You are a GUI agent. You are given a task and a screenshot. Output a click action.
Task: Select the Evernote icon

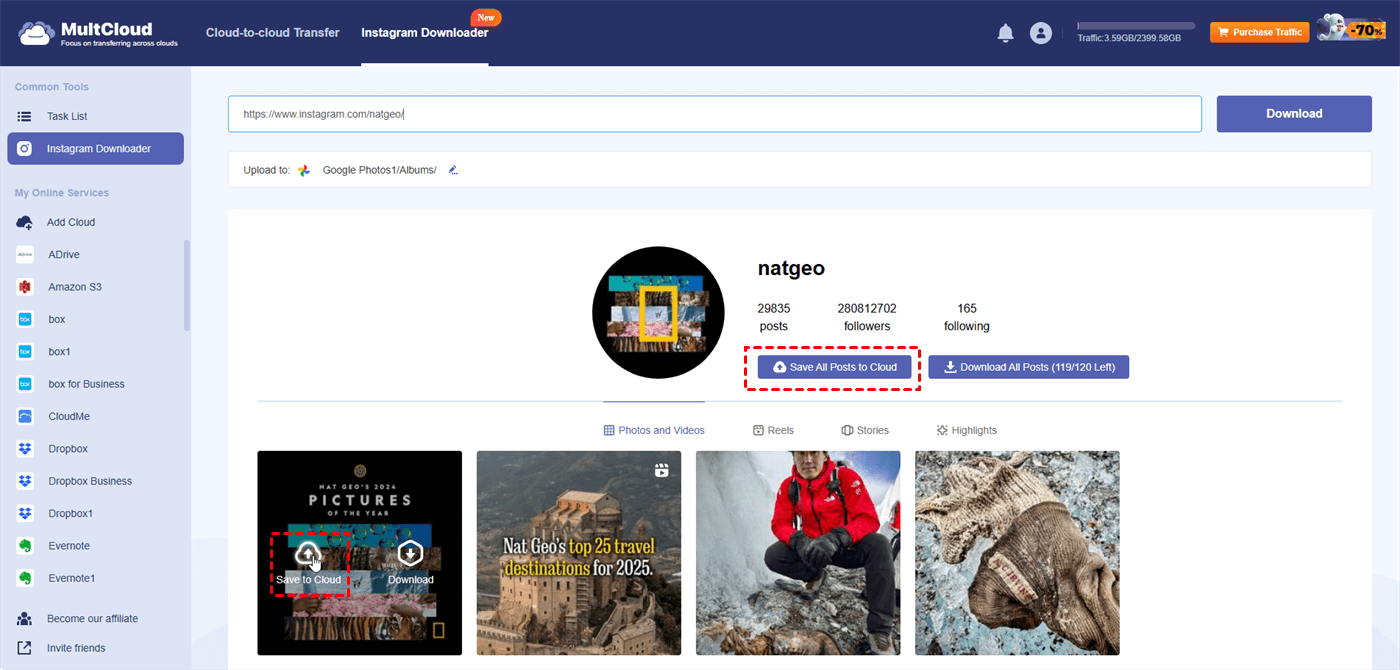(x=25, y=546)
